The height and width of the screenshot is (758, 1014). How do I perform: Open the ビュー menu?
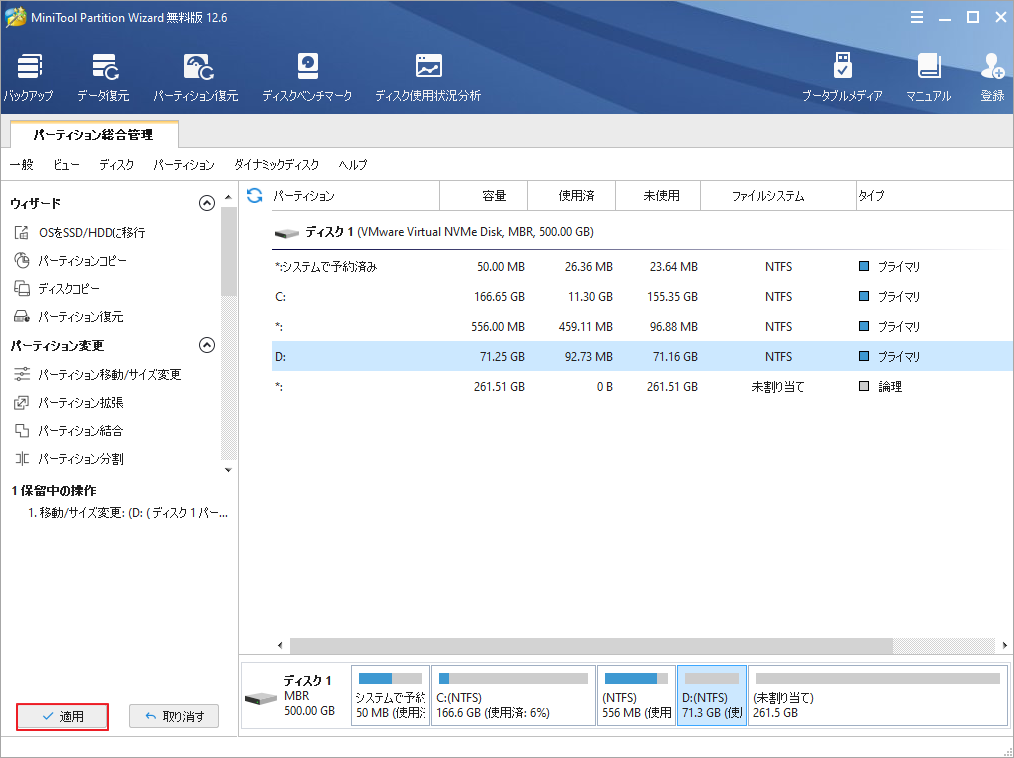[66, 164]
